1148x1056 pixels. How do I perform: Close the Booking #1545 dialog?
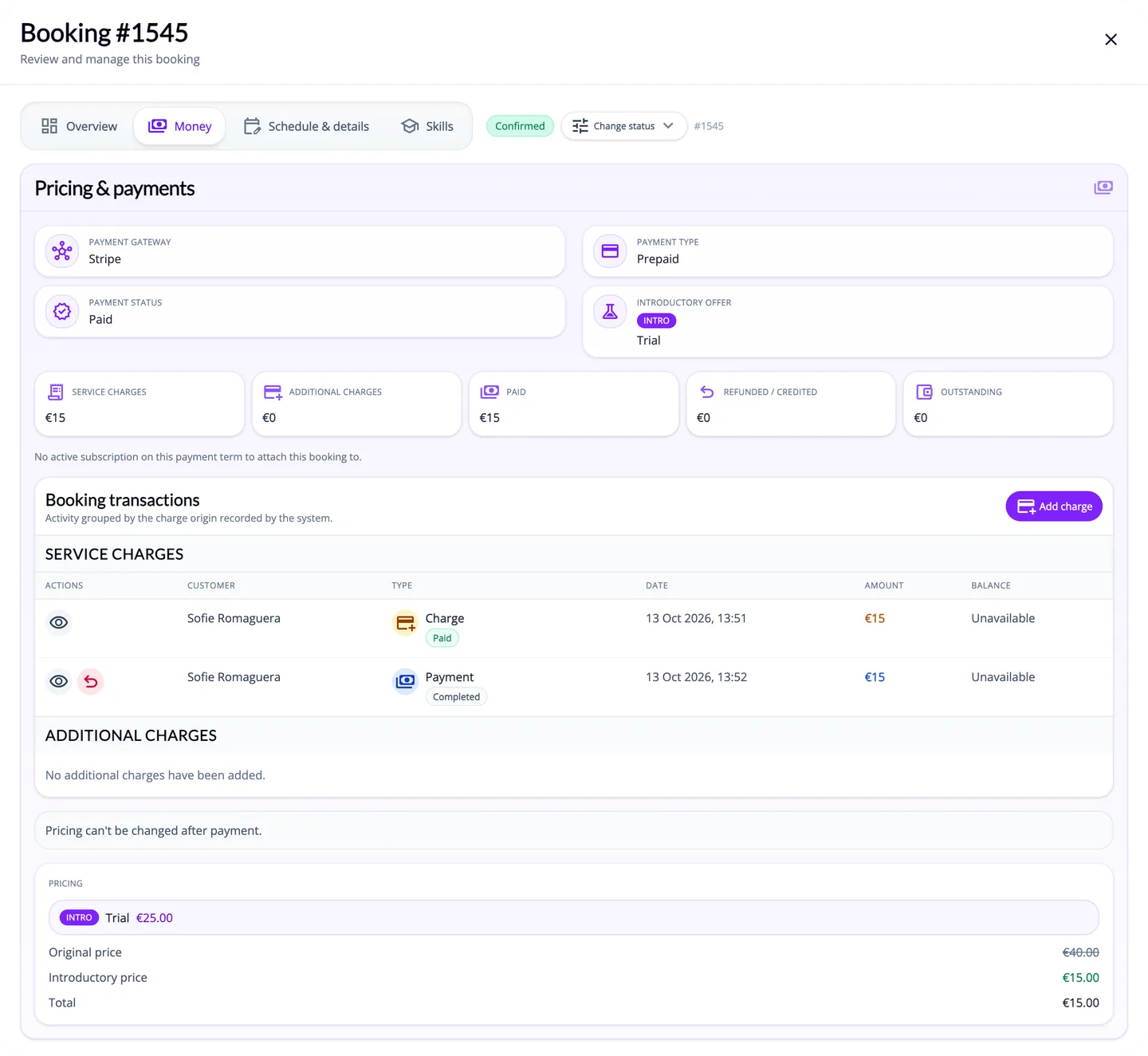pos(1111,40)
